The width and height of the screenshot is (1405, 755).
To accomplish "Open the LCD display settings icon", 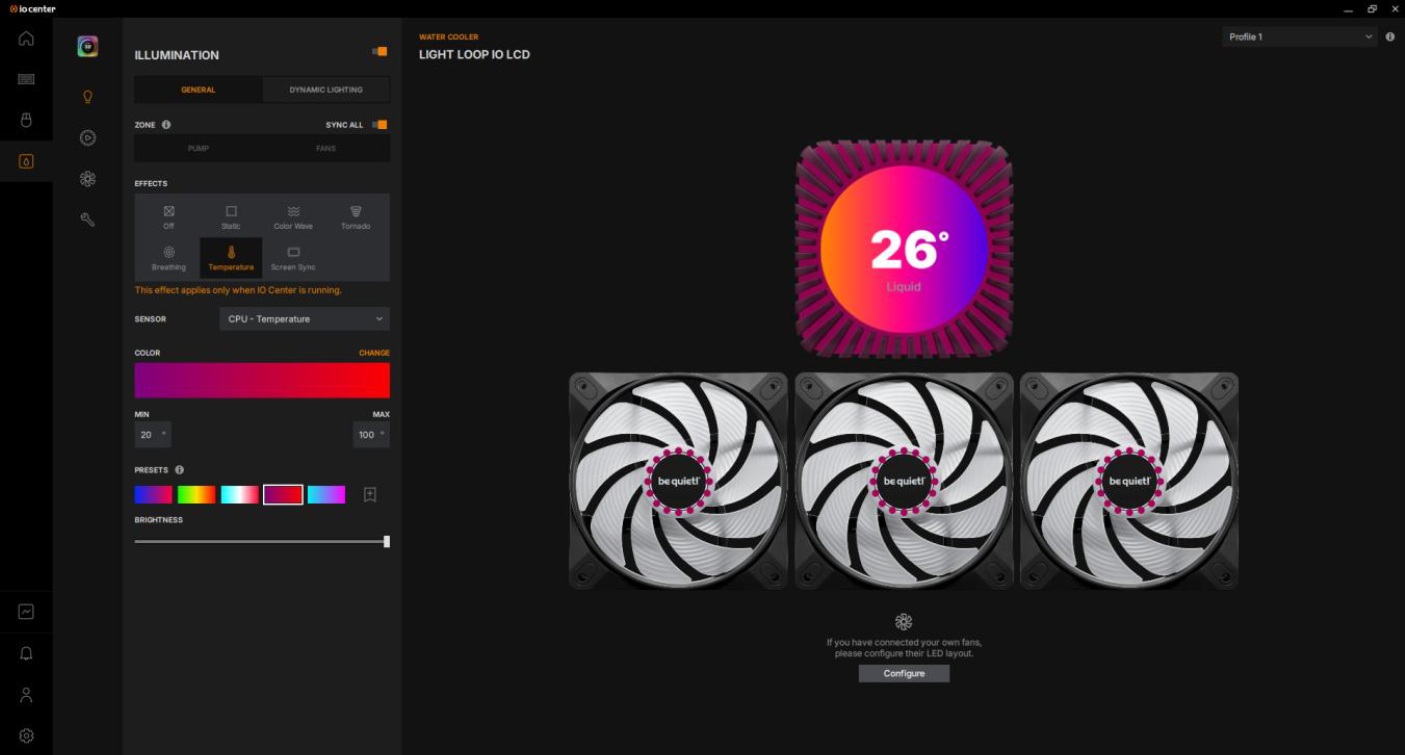I will coord(88,46).
